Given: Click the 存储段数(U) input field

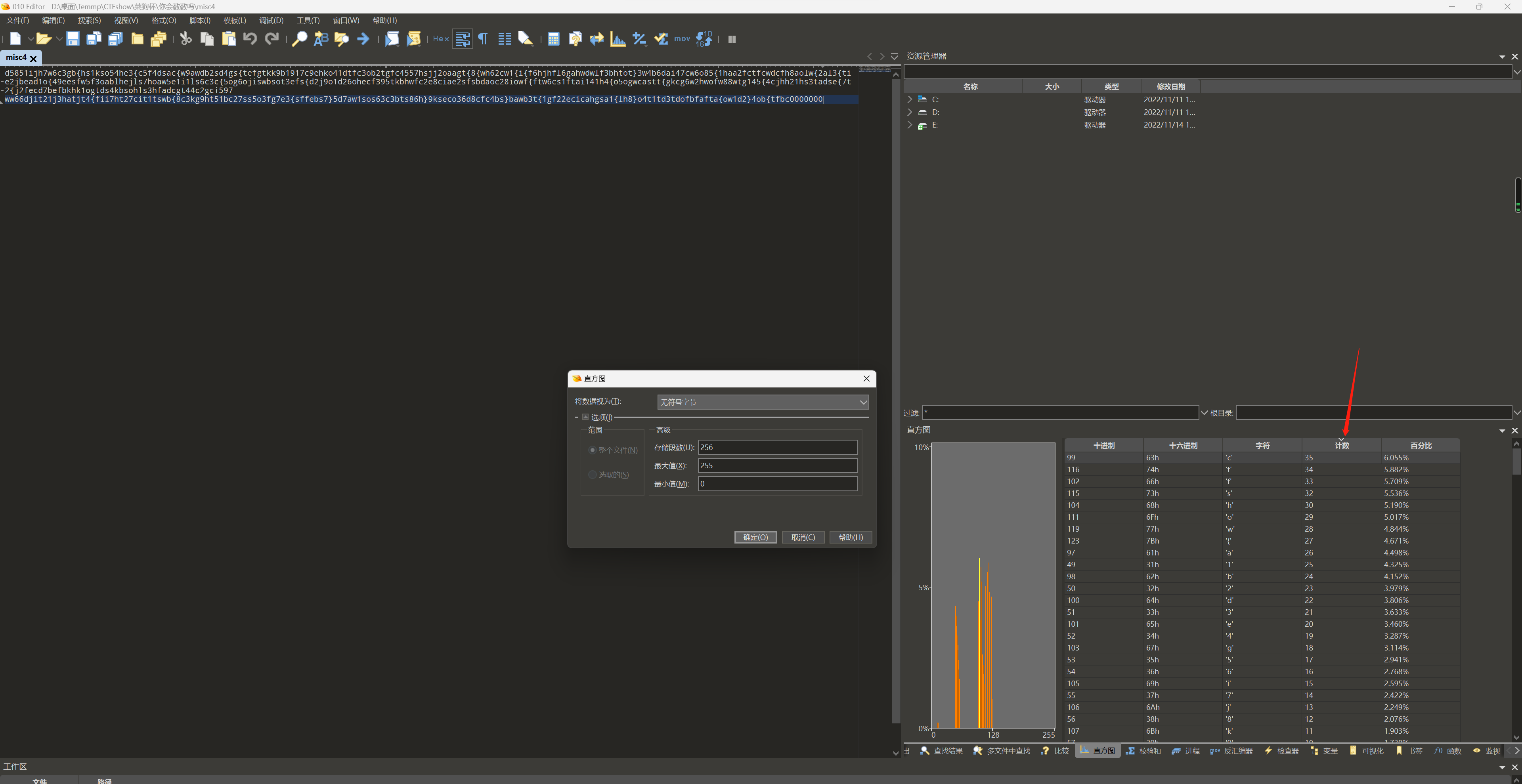Looking at the screenshot, I should (x=777, y=448).
